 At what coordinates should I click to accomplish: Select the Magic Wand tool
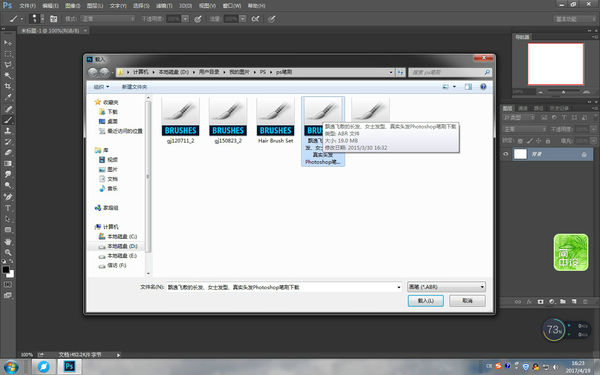8,75
